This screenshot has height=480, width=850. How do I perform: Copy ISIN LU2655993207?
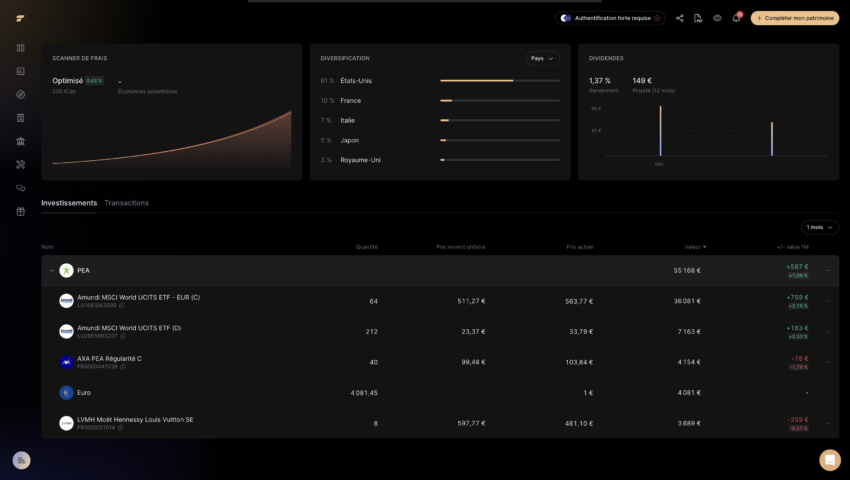tap(123, 336)
